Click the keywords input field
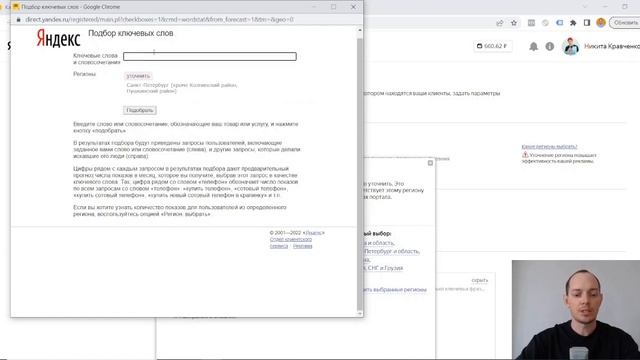 210,56
